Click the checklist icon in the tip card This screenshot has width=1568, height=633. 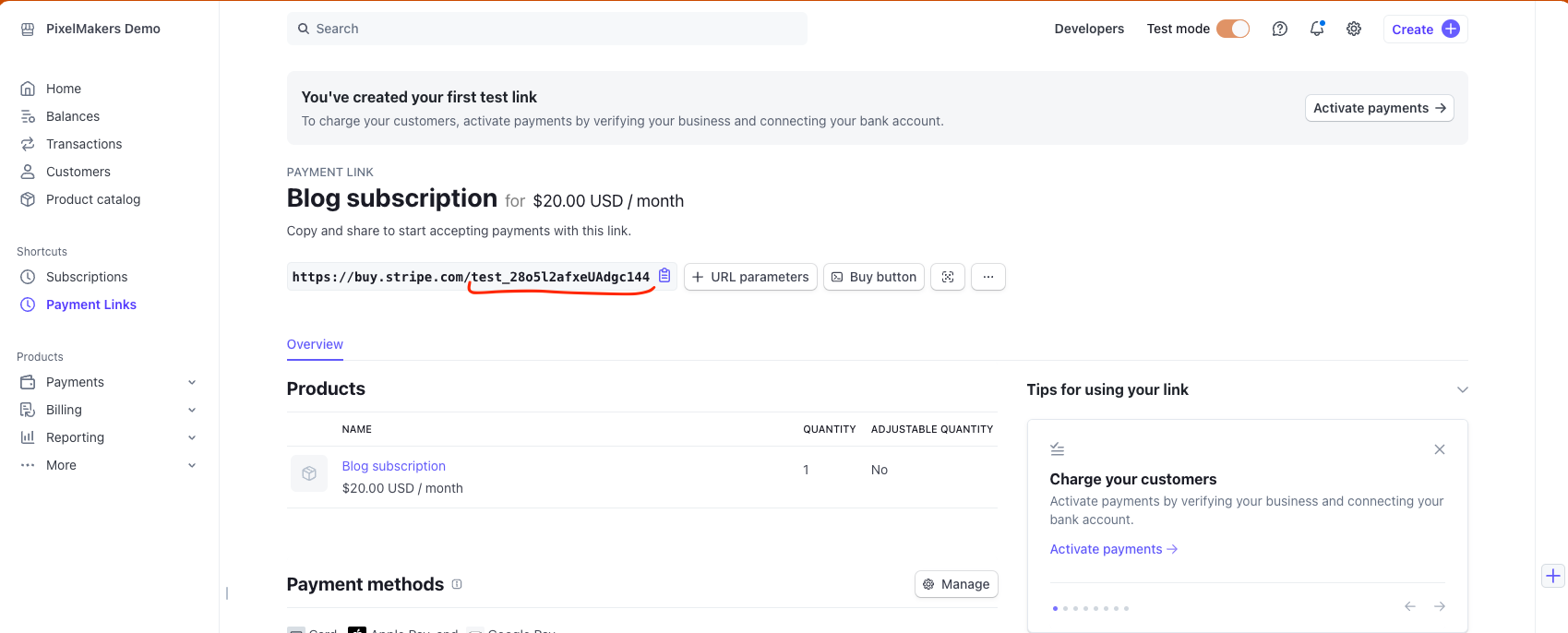pyautogui.click(x=1058, y=449)
